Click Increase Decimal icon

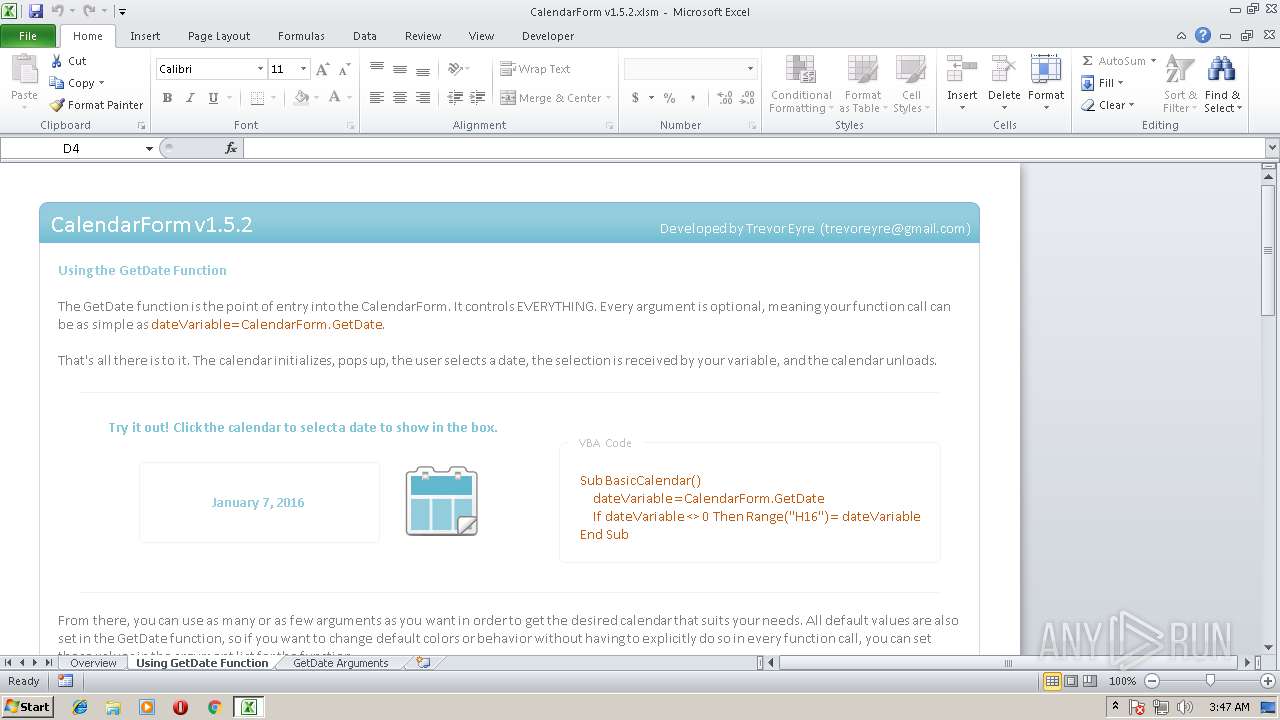tap(725, 98)
